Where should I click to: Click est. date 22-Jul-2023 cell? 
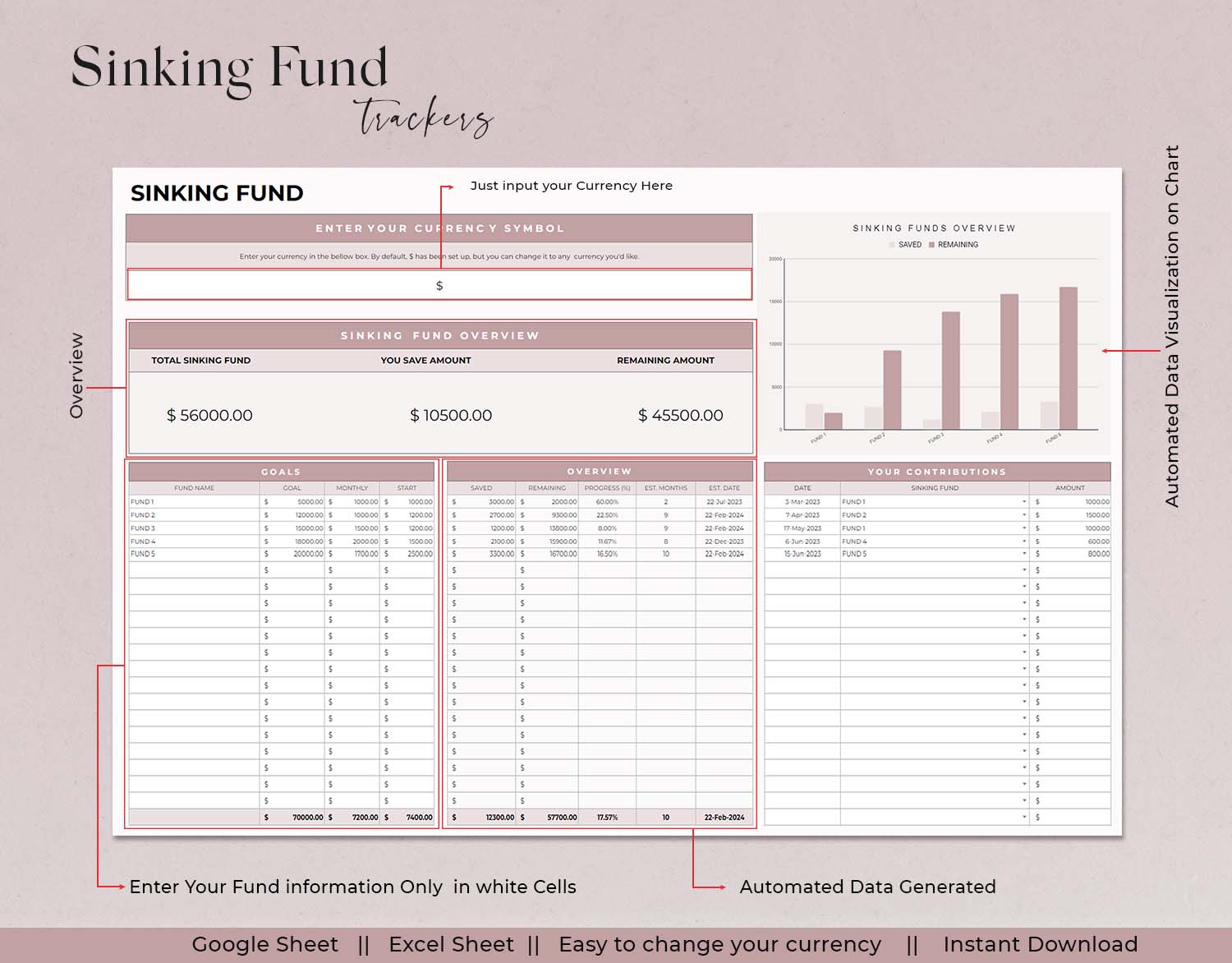pos(724,501)
